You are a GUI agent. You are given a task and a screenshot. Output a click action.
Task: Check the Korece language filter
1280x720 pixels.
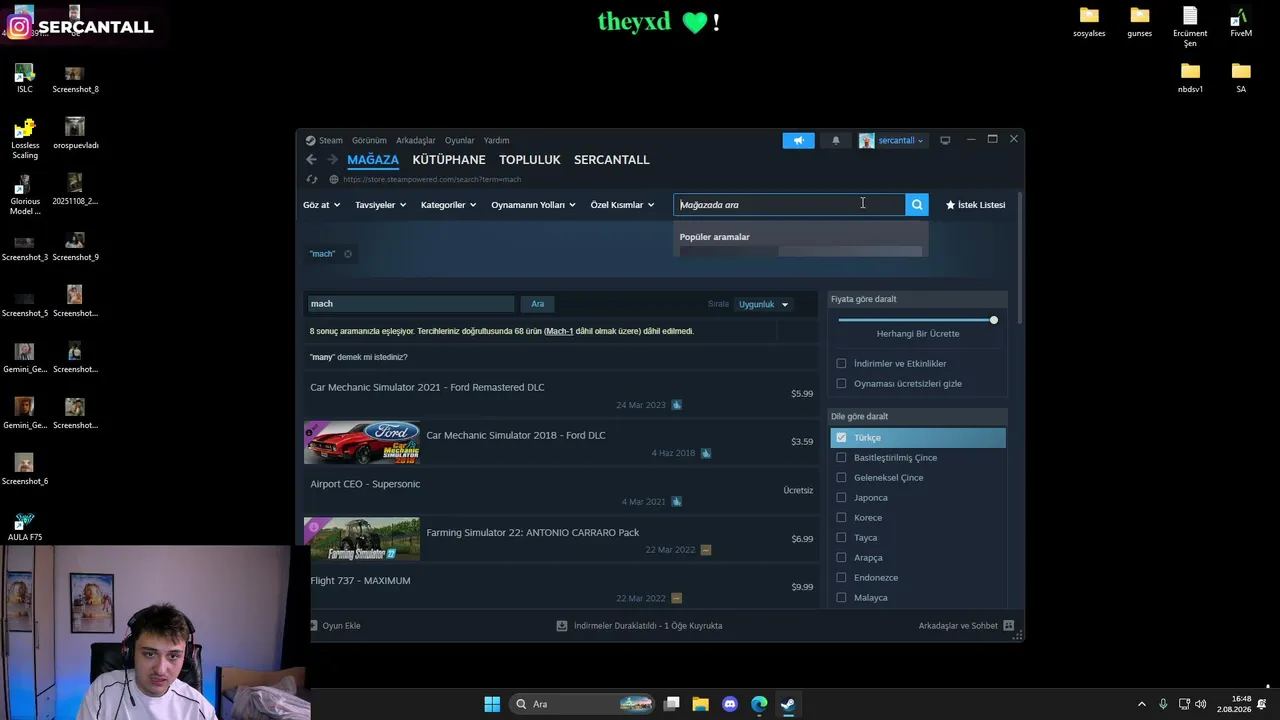point(841,518)
